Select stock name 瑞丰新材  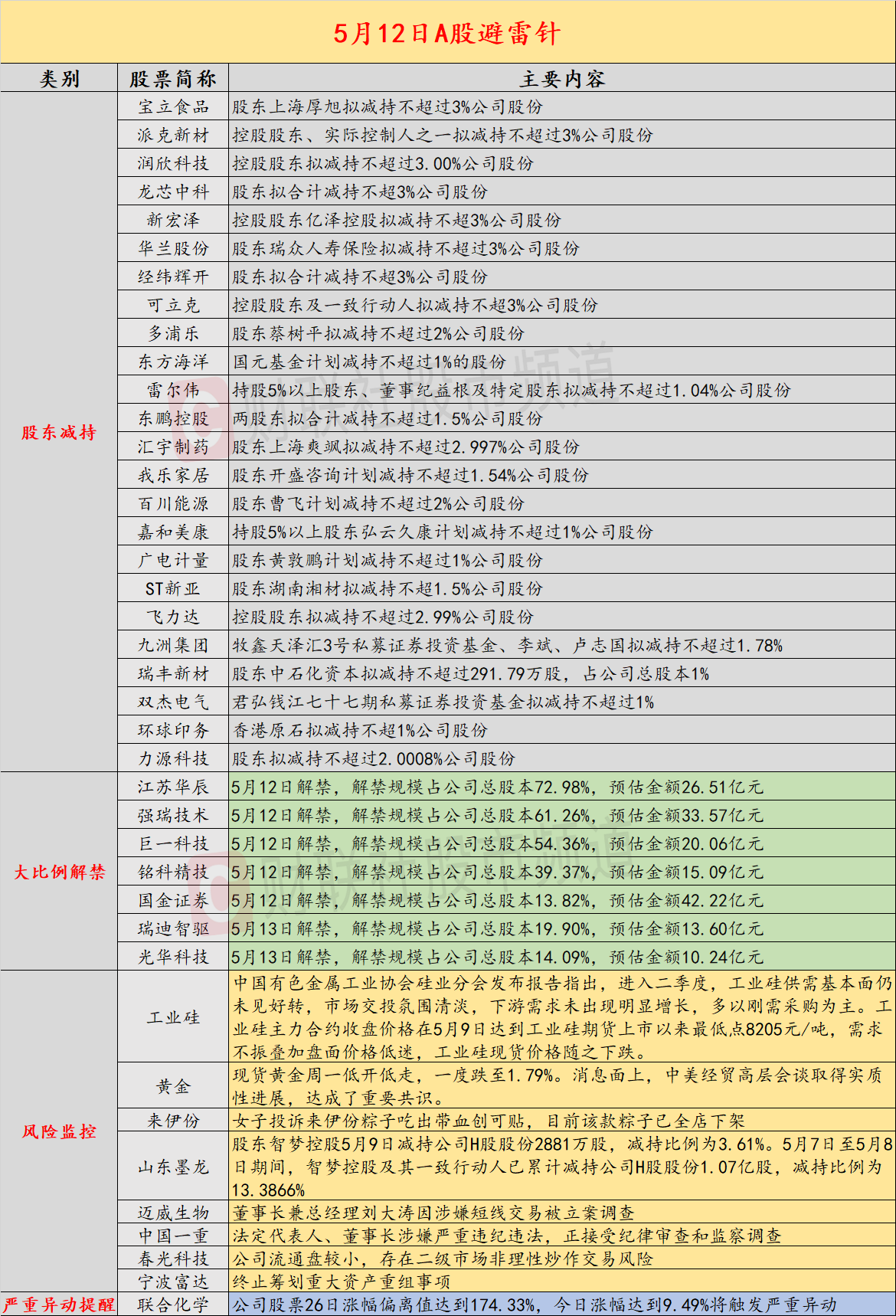(173, 673)
